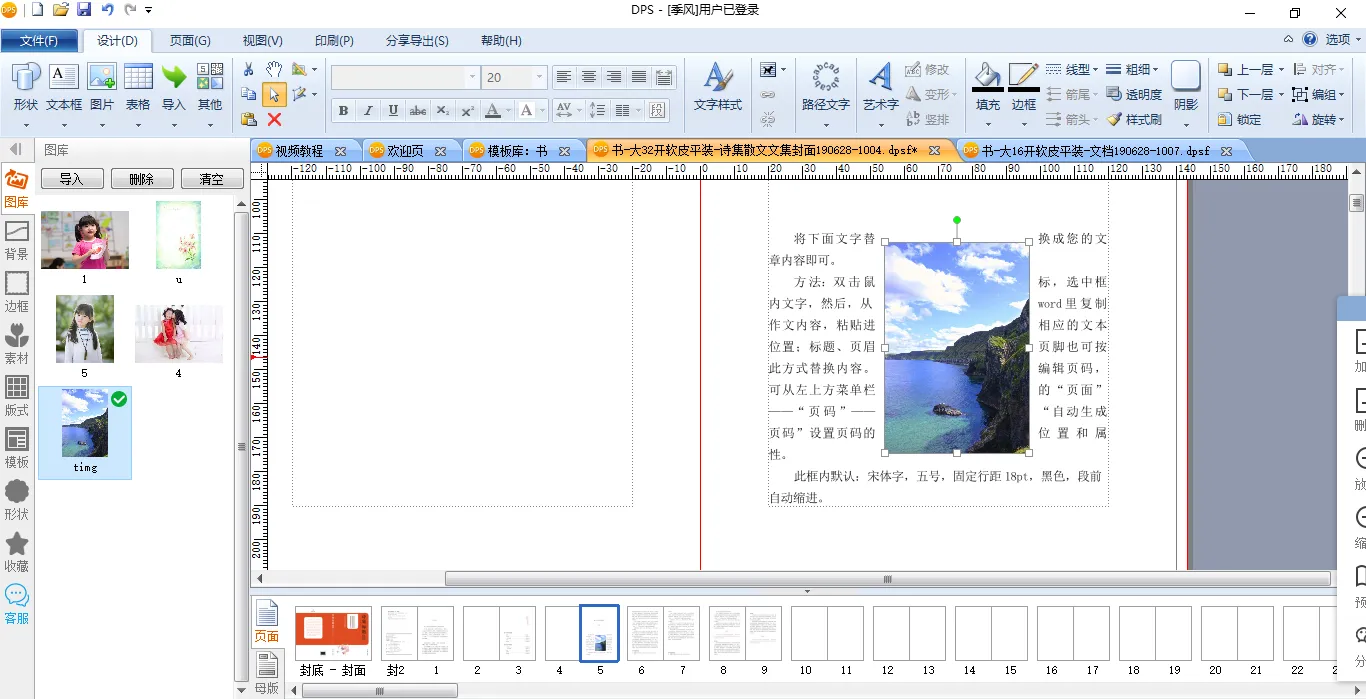Select the 样式刷 style brush tool
Screen dimensions: 1366x699
(1134, 120)
